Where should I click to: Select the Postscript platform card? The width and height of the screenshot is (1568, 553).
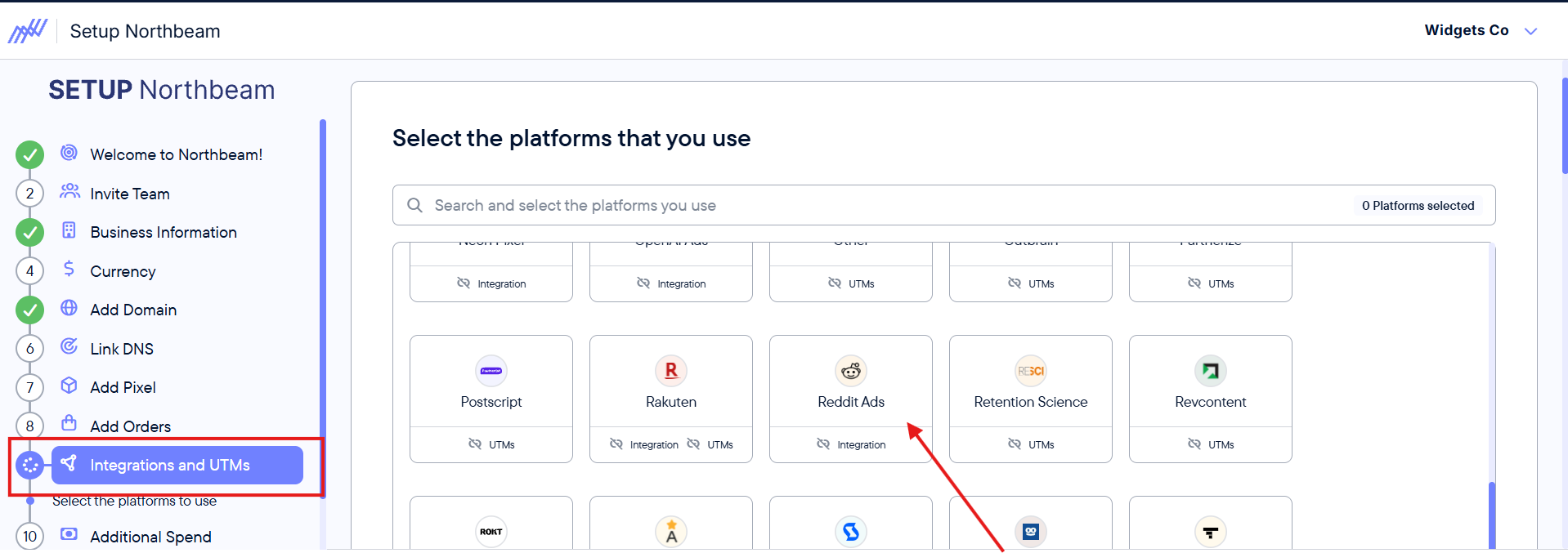click(x=491, y=399)
